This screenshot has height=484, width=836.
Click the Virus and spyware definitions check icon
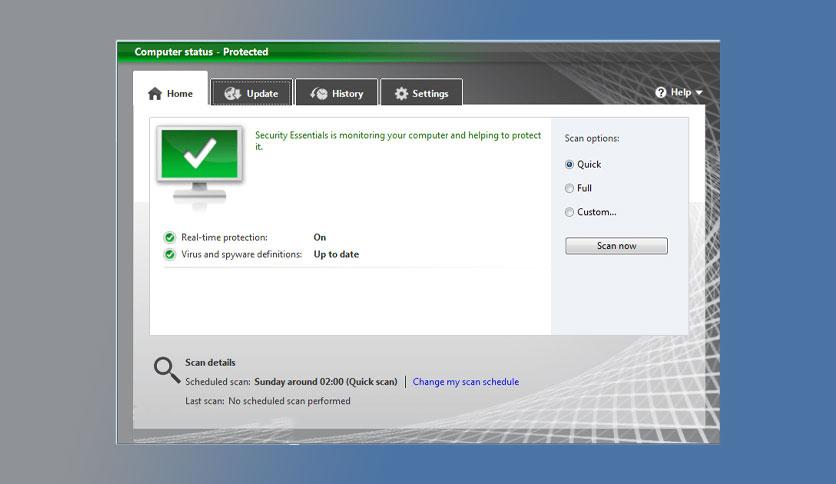click(170, 255)
